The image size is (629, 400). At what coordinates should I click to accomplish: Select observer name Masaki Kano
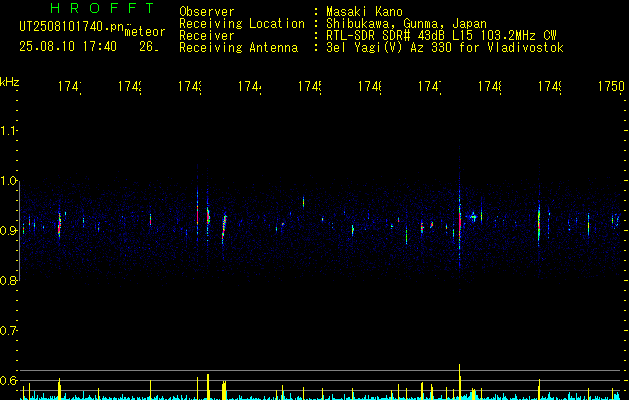click(x=364, y=12)
